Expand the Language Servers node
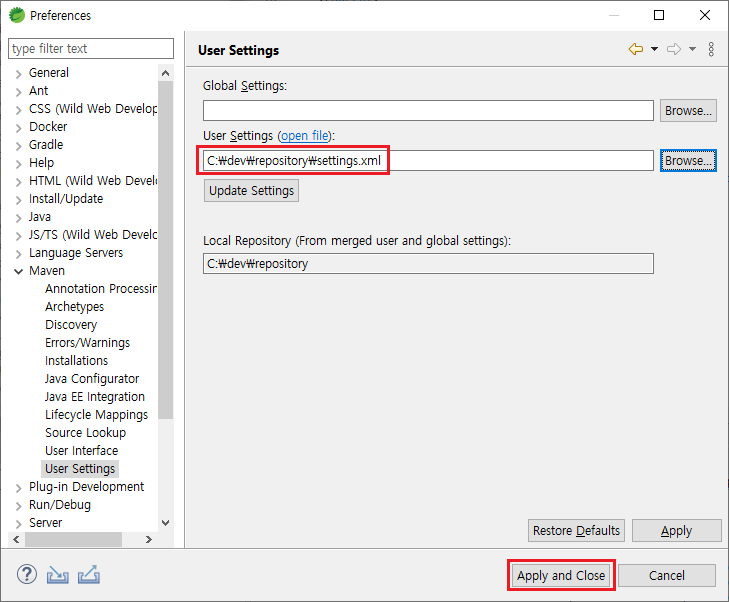 [x=19, y=254]
